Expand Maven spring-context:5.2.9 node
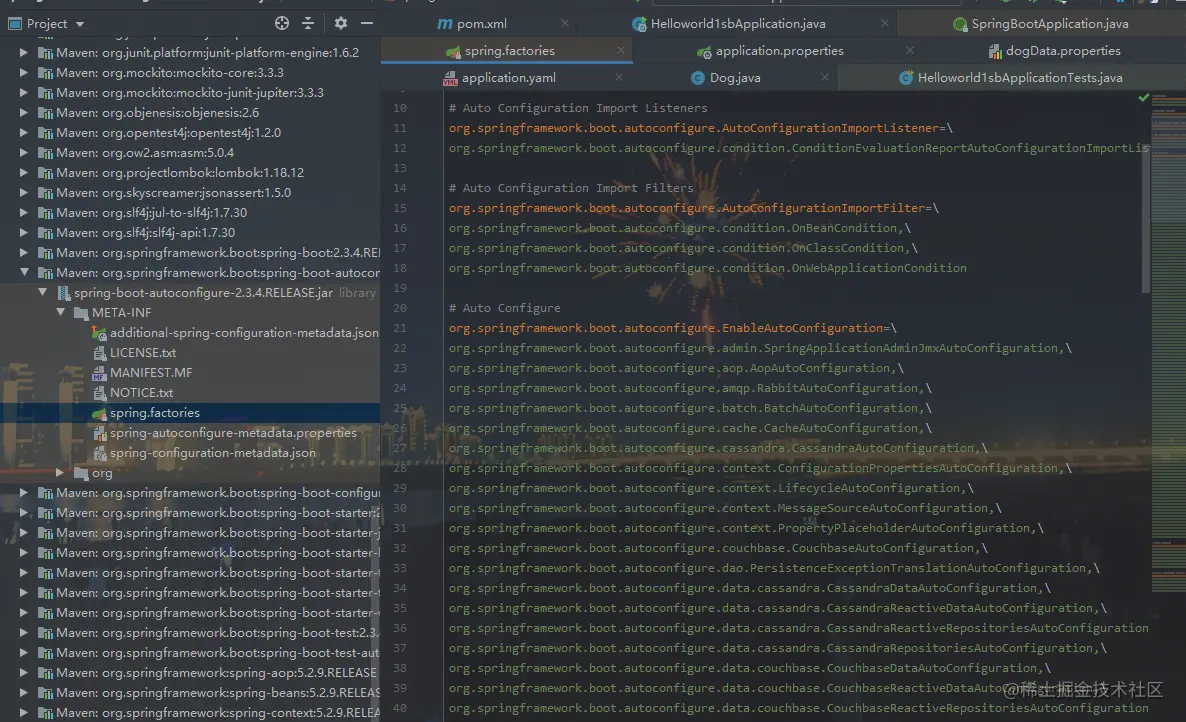Viewport: 1186px width, 722px height. pyautogui.click(x=23, y=713)
